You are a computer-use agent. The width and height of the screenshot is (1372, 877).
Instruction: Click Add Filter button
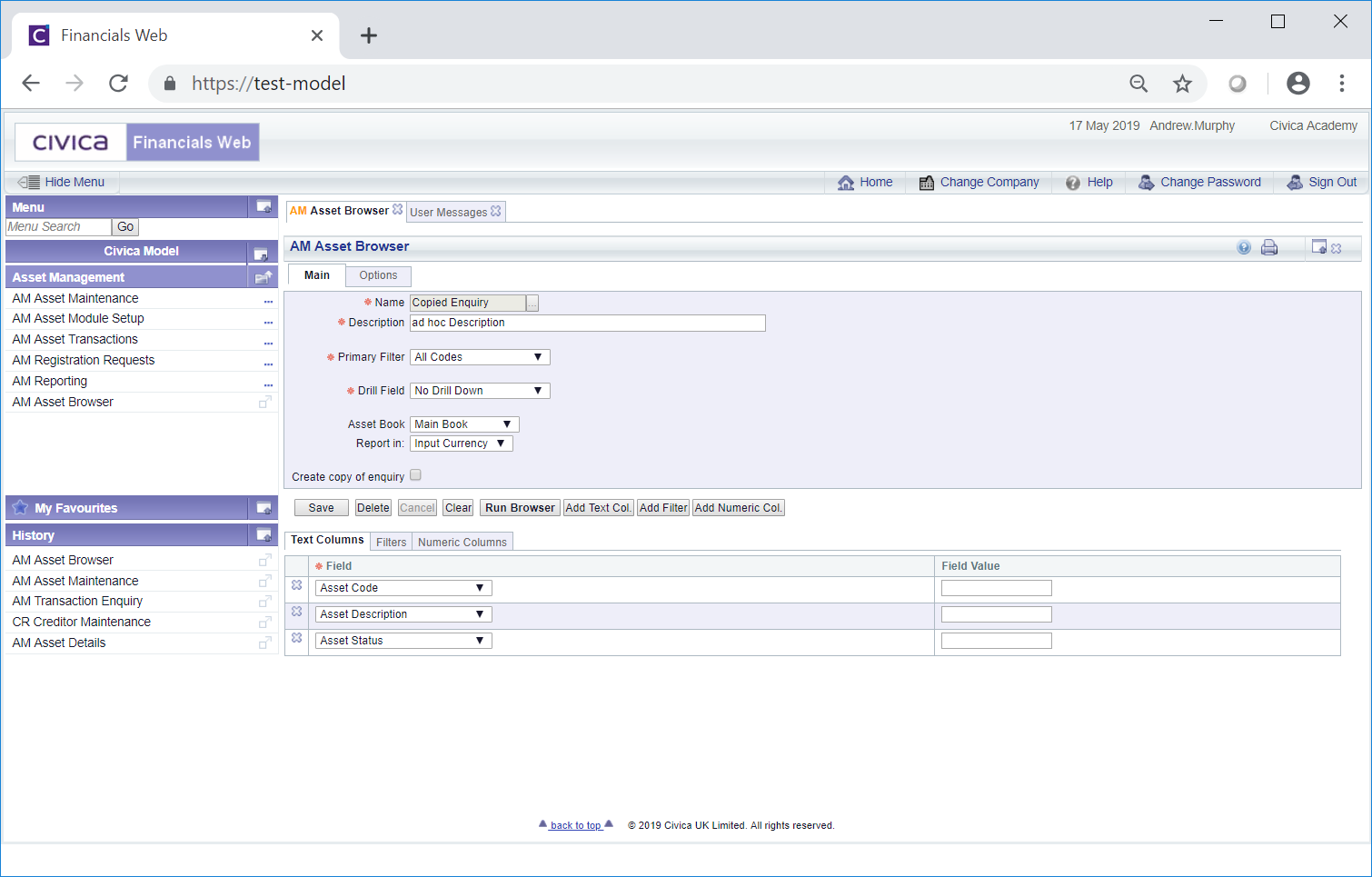(663, 508)
